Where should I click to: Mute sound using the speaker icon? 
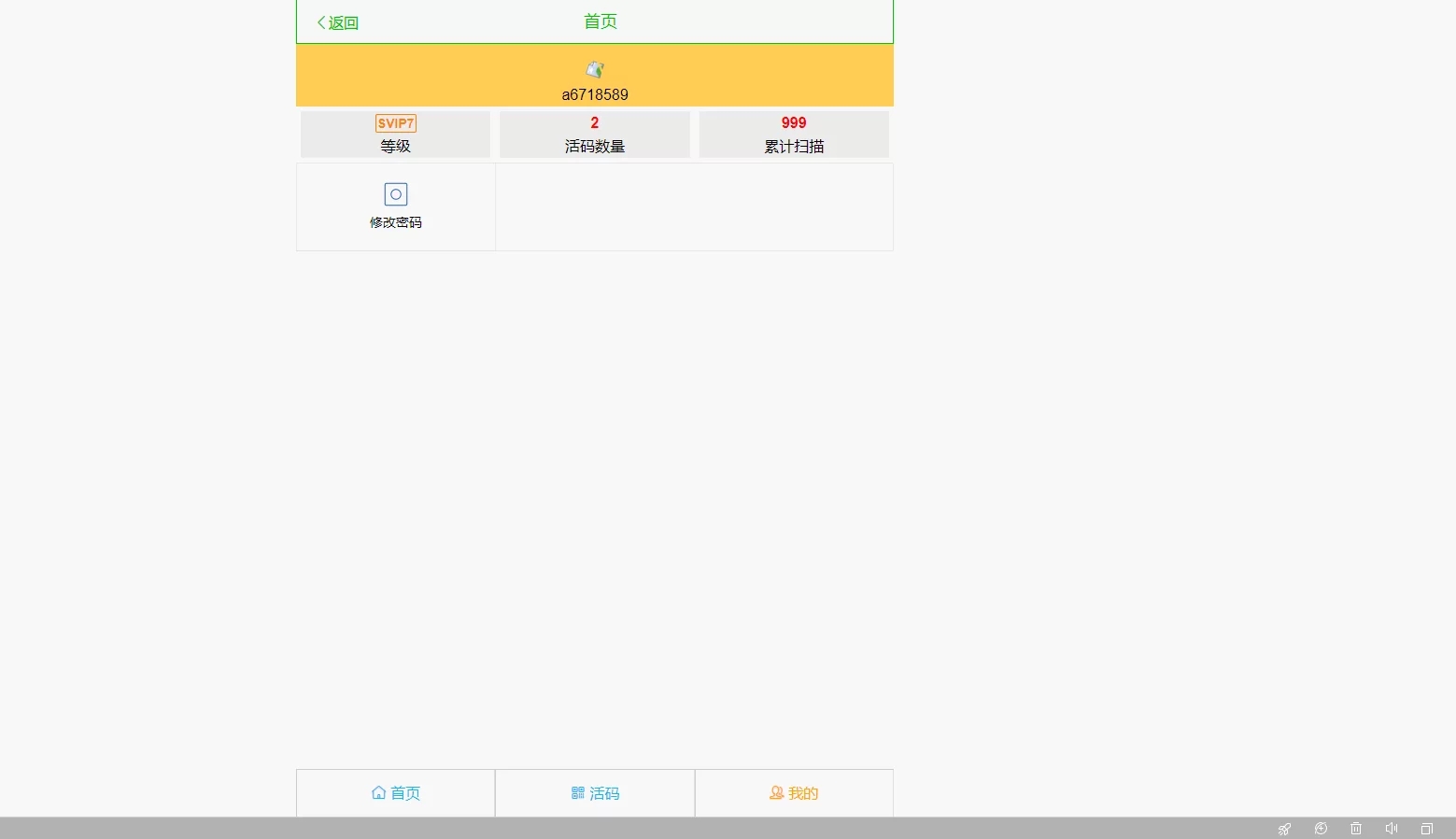pyautogui.click(x=1392, y=829)
